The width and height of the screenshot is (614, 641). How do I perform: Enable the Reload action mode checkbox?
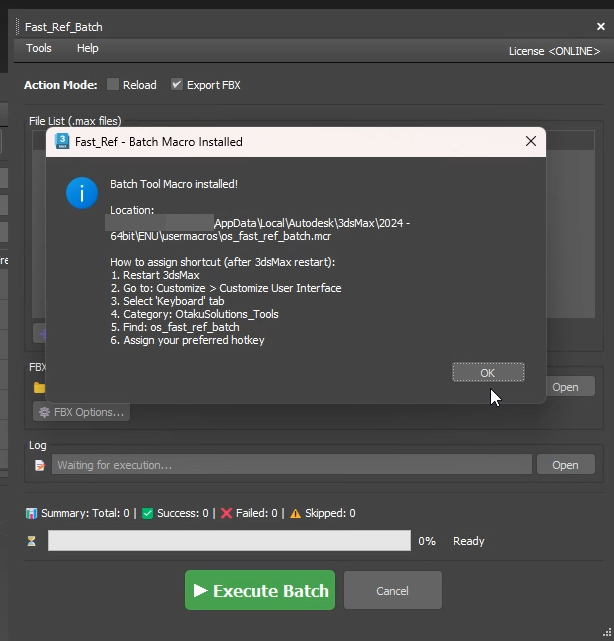[113, 85]
